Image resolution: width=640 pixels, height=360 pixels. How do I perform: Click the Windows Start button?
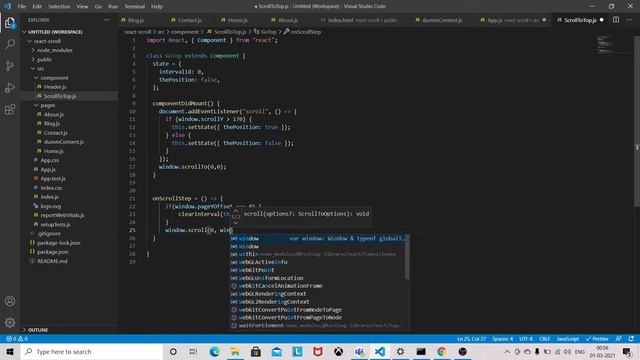pyautogui.click(x=10, y=351)
